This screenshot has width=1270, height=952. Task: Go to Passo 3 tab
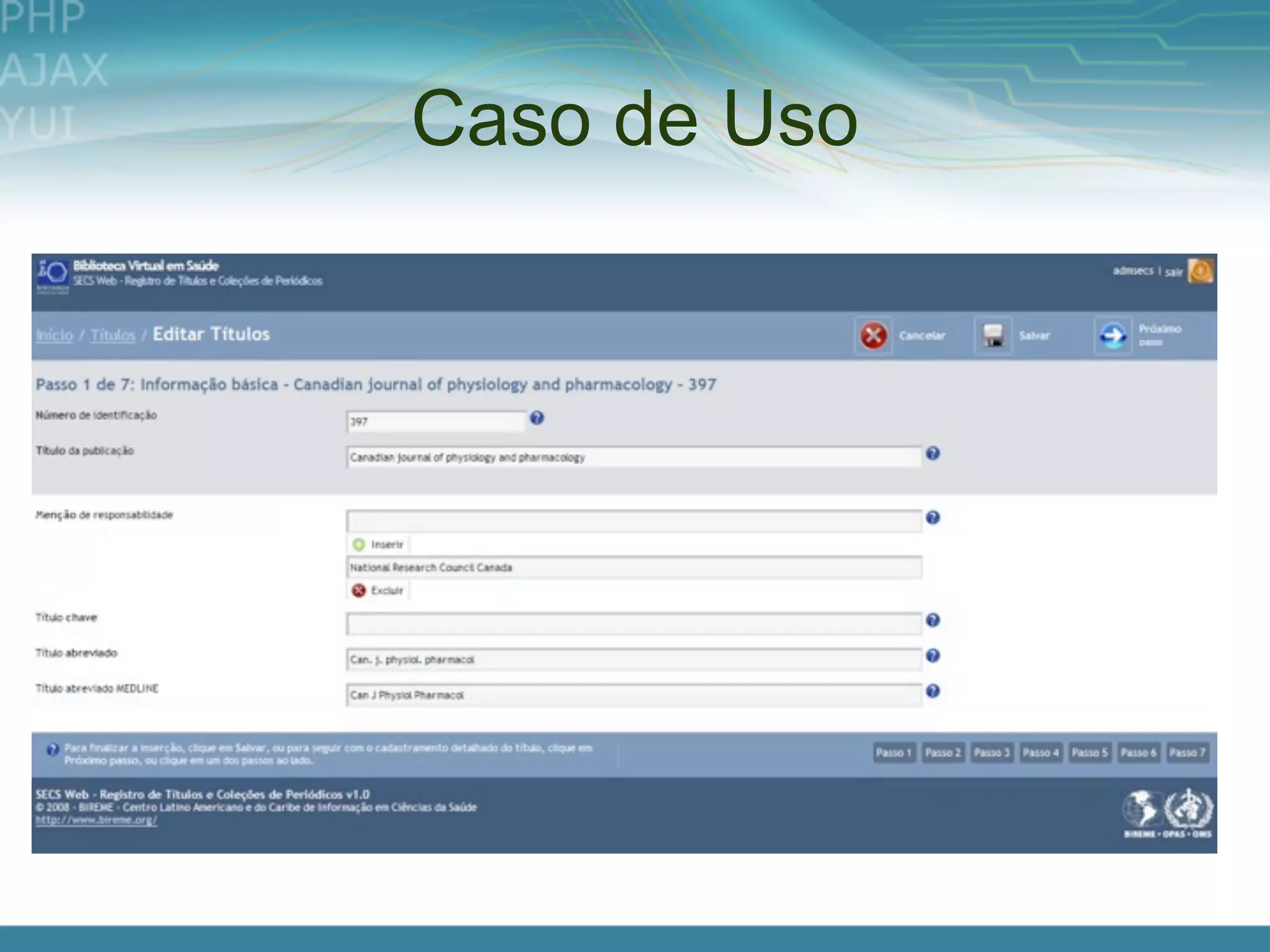[x=992, y=753]
